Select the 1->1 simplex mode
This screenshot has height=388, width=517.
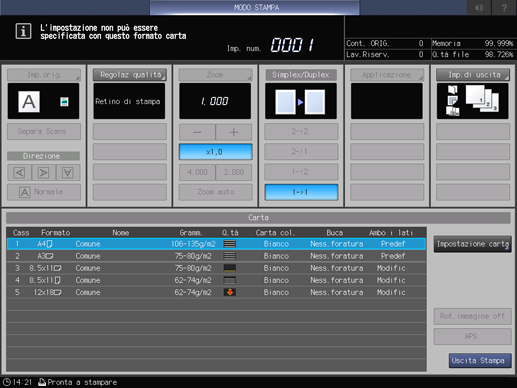tap(301, 192)
